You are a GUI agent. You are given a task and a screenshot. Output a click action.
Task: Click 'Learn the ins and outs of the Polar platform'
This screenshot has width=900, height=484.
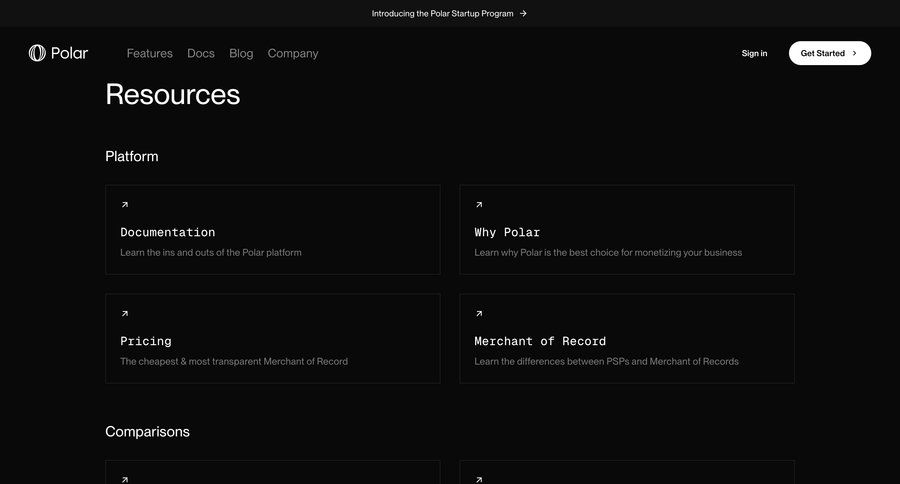211,253
